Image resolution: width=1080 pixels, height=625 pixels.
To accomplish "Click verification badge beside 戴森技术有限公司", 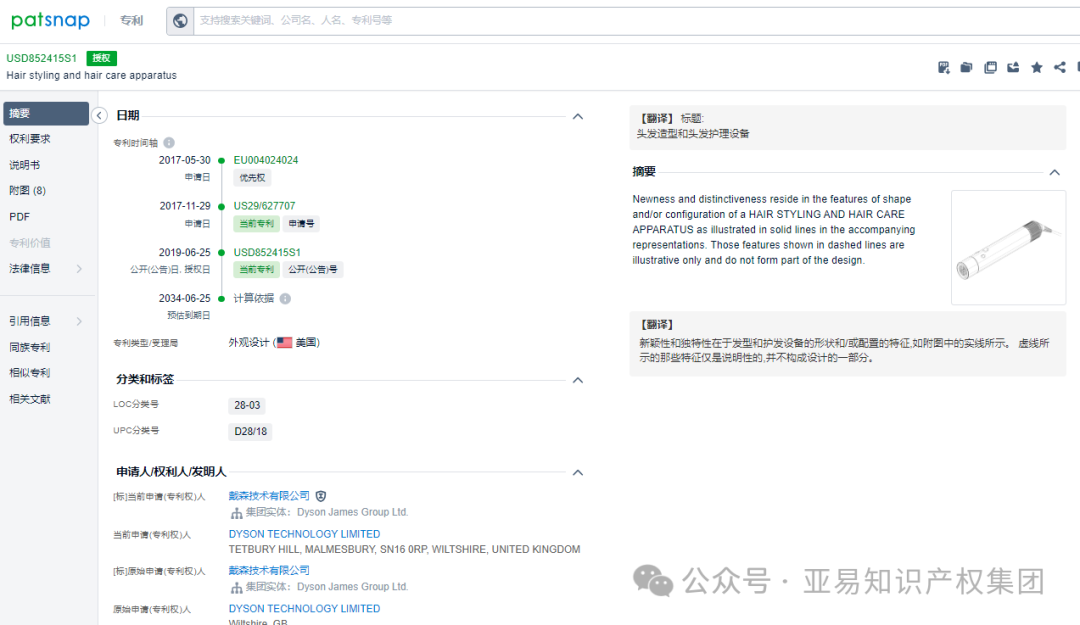I will point(319,496).
